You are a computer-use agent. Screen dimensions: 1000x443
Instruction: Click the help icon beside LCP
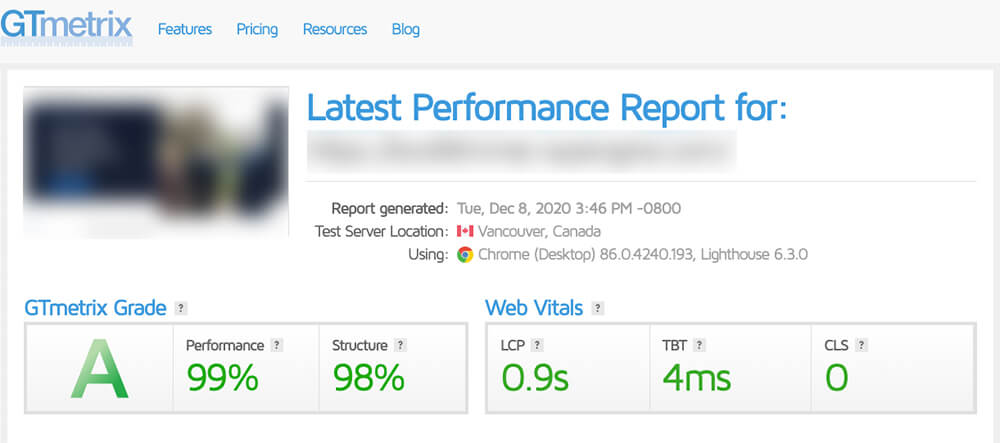pos(537,345)
